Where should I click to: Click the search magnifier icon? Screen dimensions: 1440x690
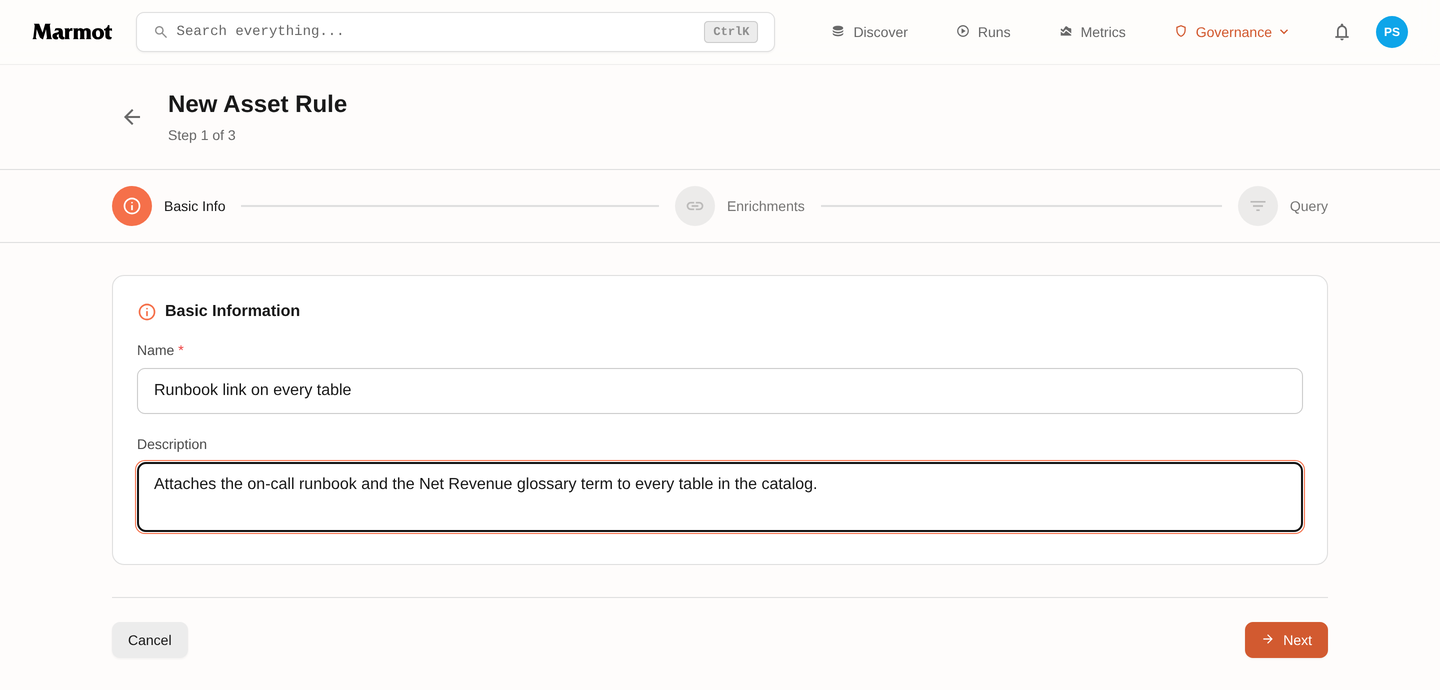160,32
